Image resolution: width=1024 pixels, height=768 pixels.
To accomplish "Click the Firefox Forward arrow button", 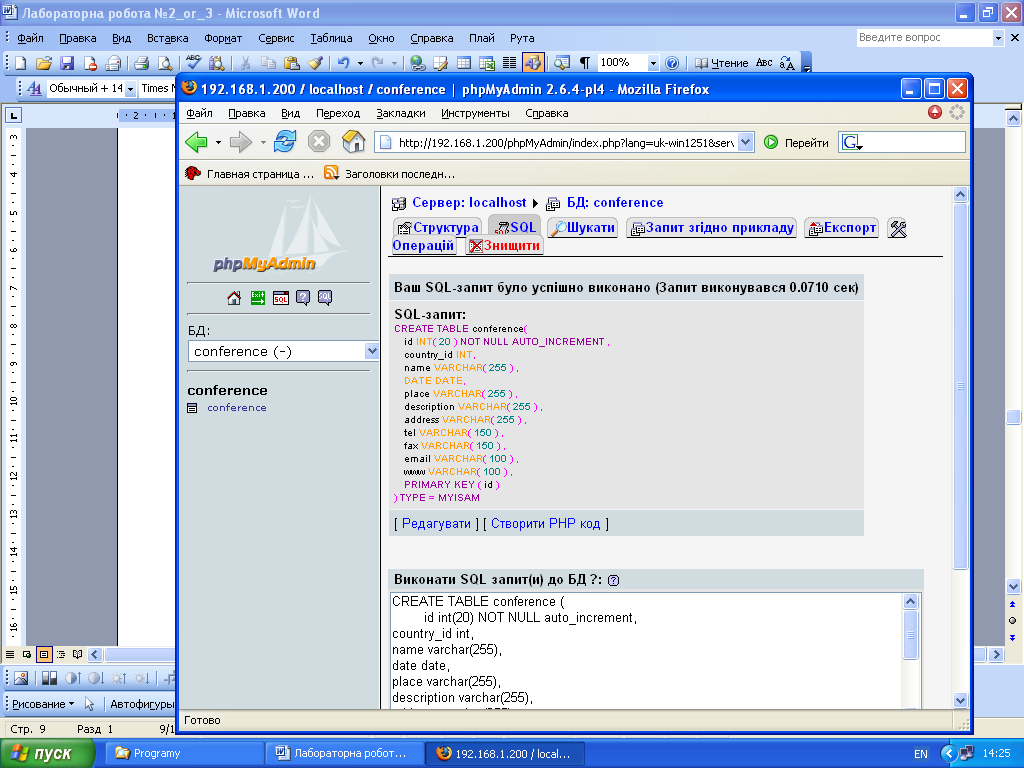I will pos(241,142).
